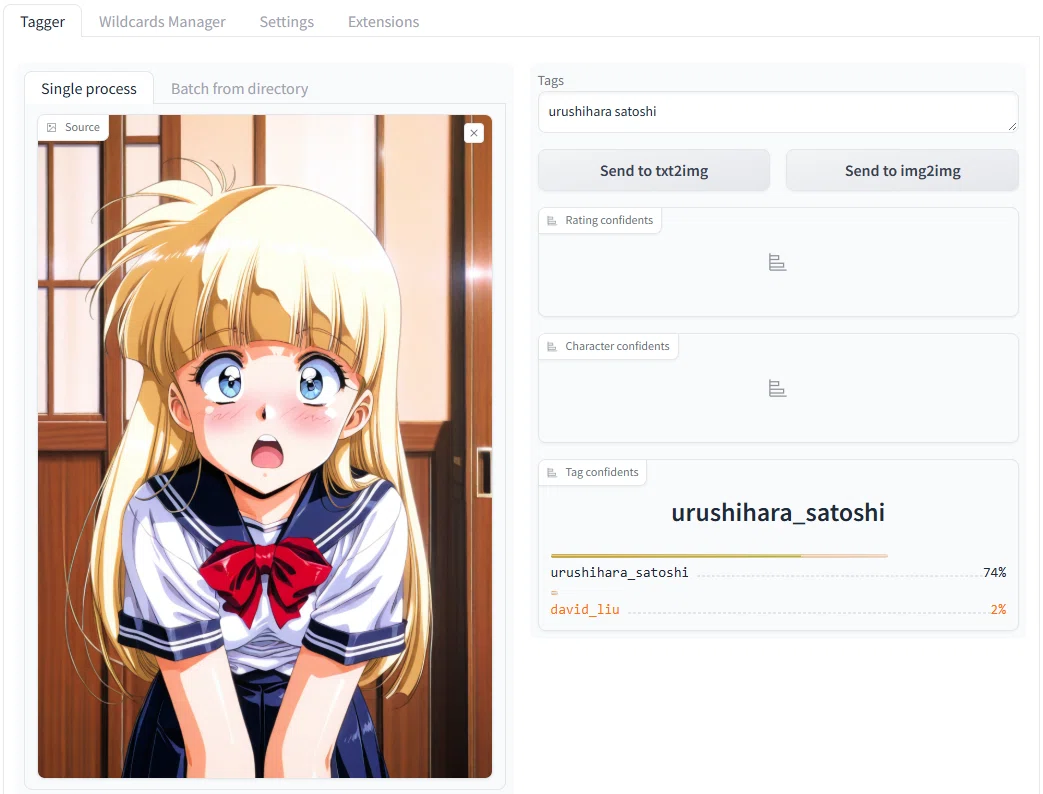Click the Source image icon label
Screen dimensions: 1043x794
pos(51,127)
